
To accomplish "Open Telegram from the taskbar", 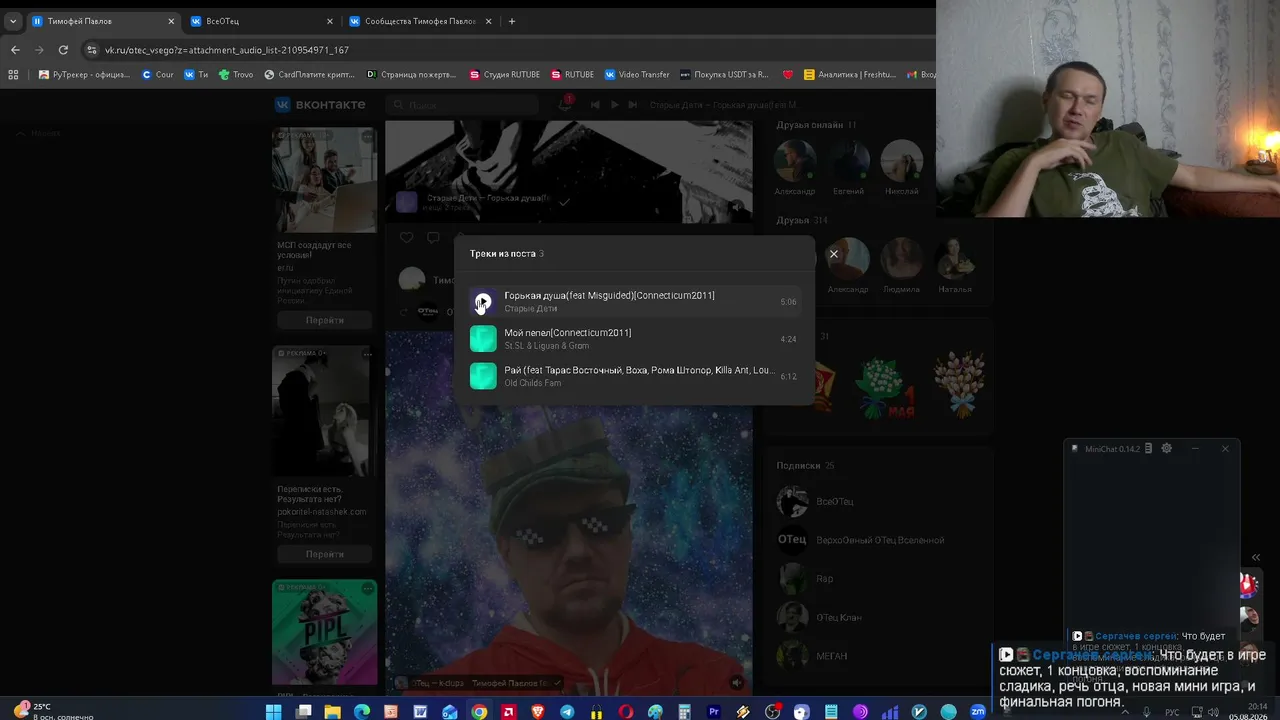I will tap(567, 712).
